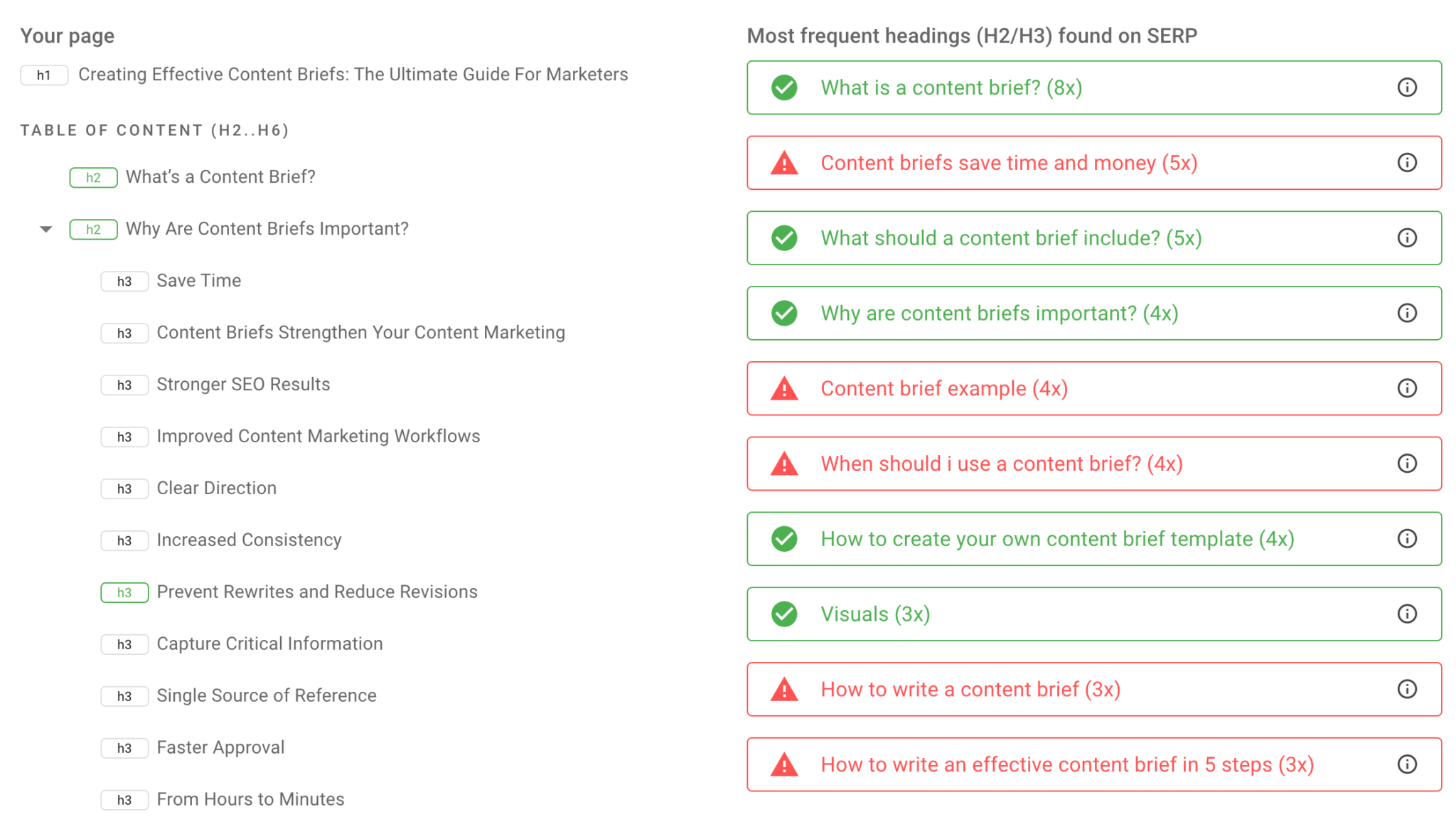Image resolution: width=1456 pixels, height=817 pixels.
Task: Click the green check icon on "What should a content brief include?"
Action: click(x=783, y=238)
